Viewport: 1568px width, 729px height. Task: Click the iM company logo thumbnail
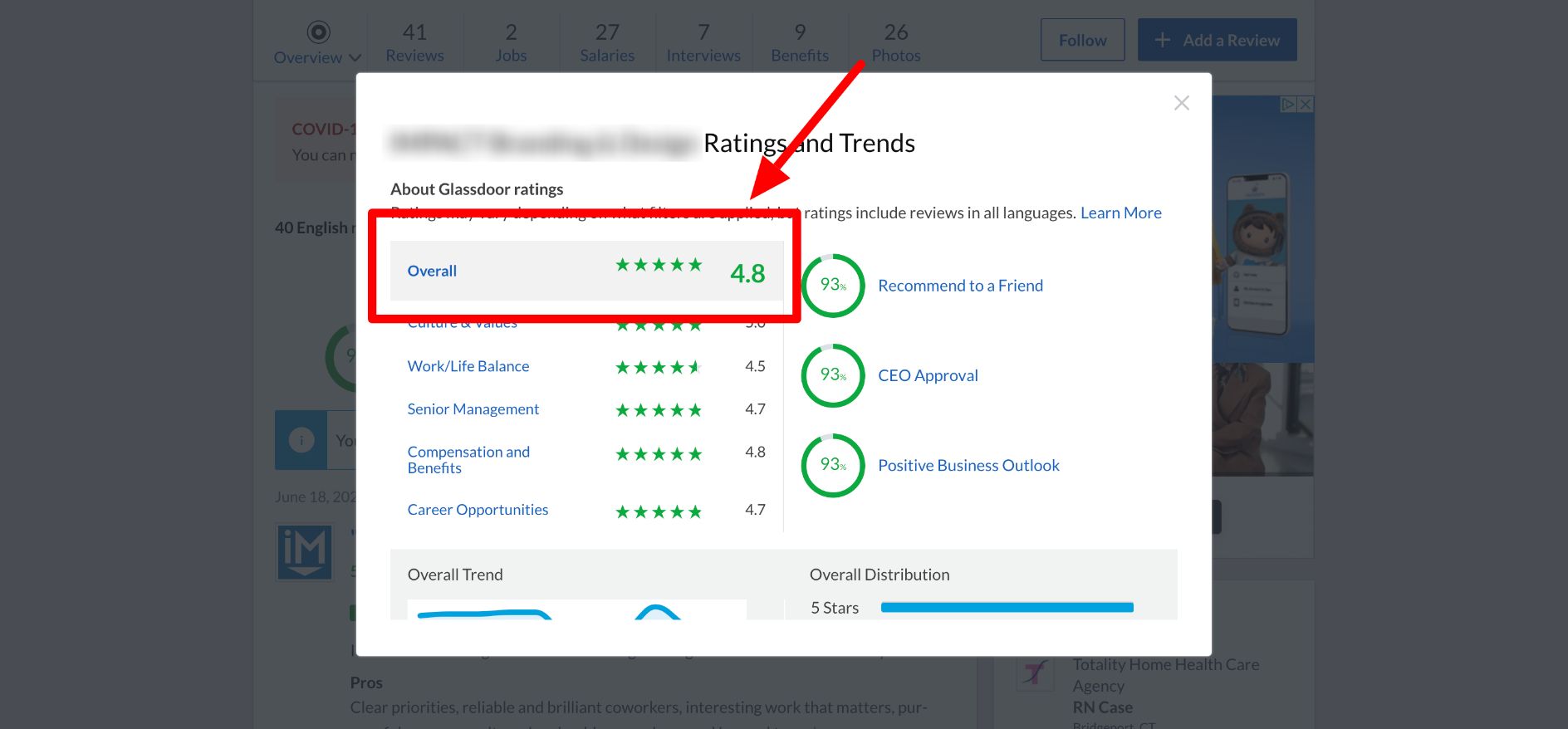(x=304, y=552)
